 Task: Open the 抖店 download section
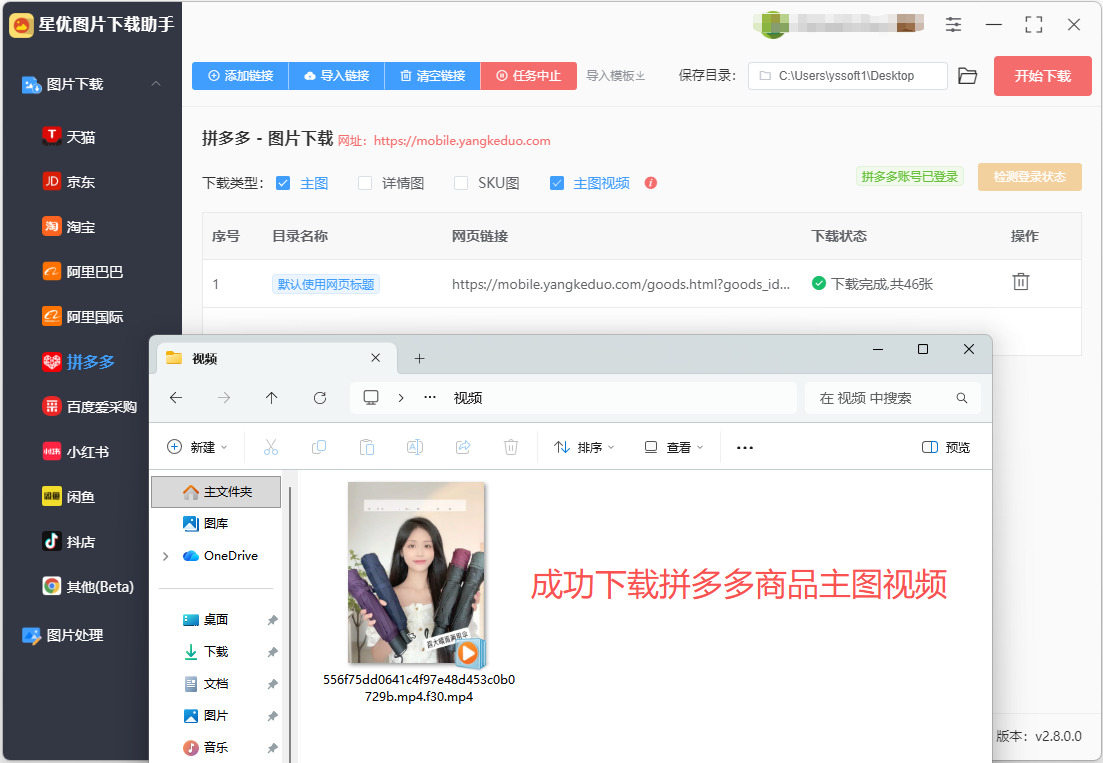(x=69, y=541)
